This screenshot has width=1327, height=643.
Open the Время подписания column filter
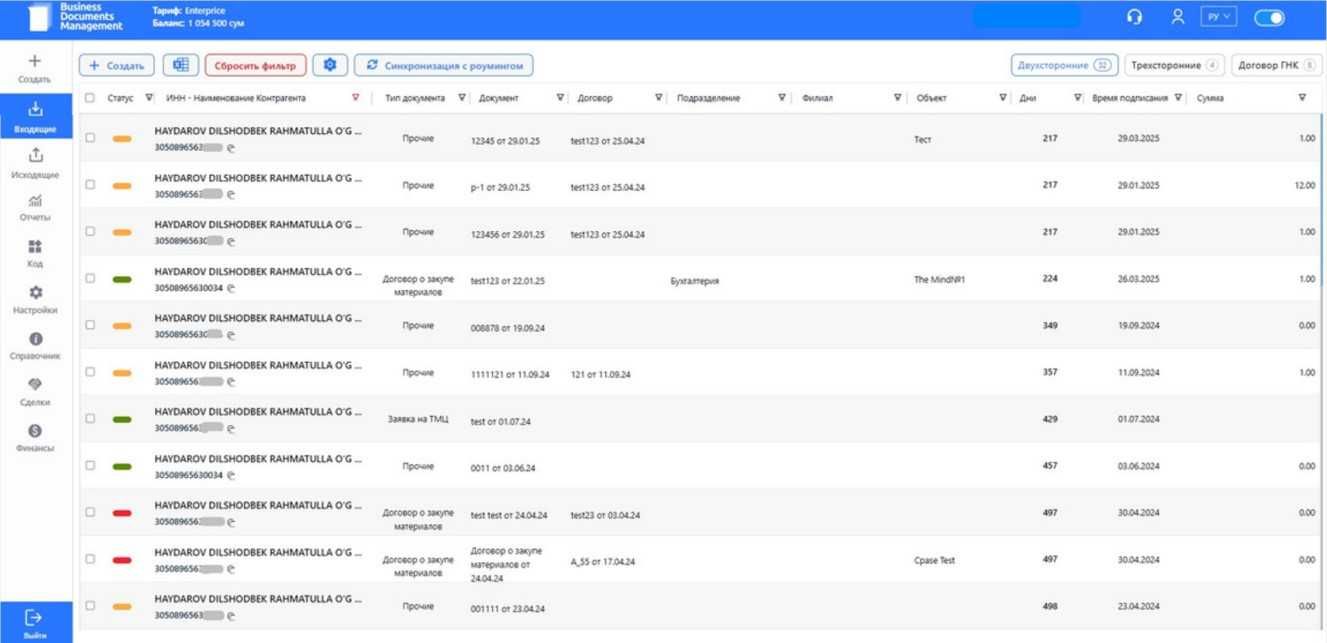1179,98
